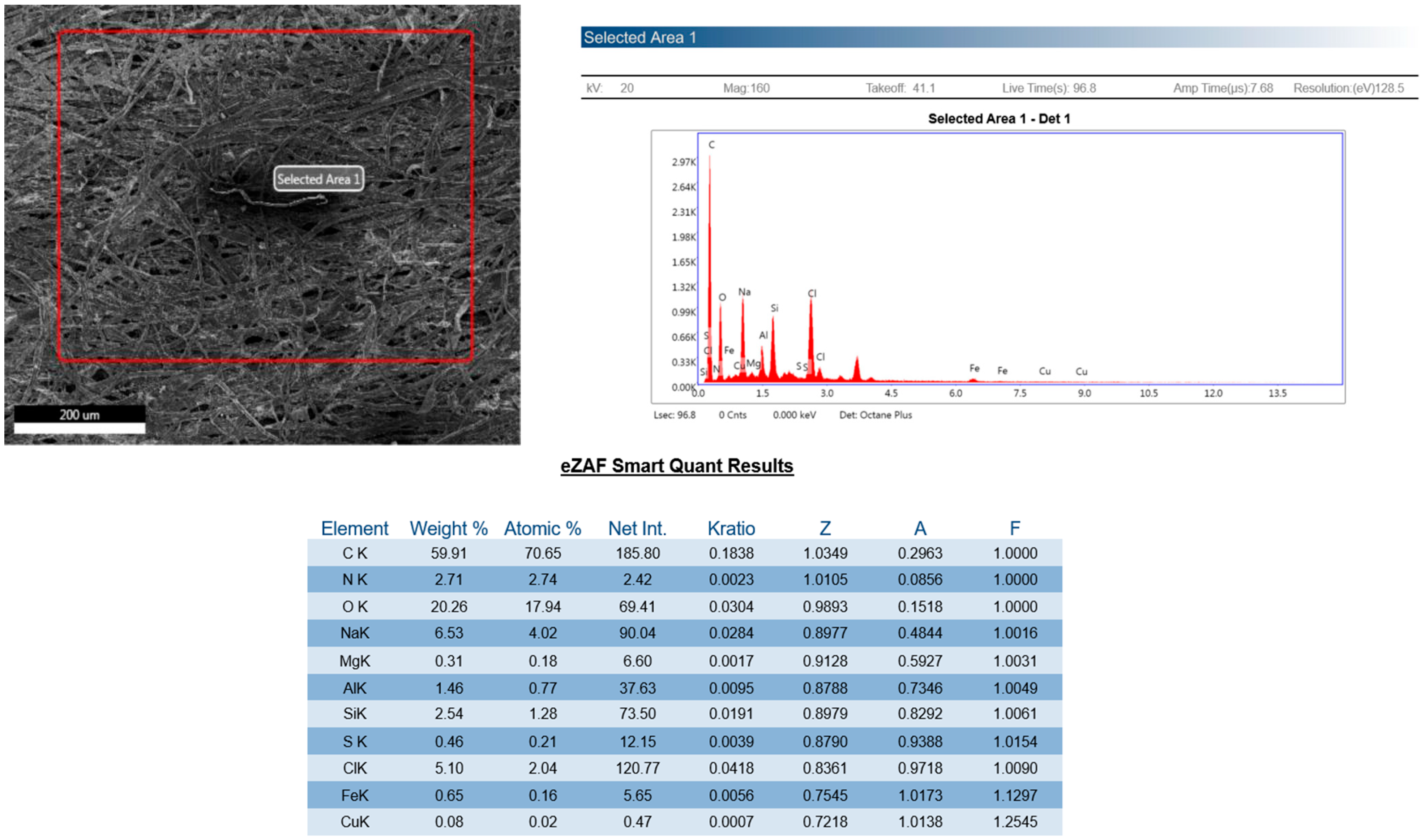Click the Mag:160 text
Screen dimensions: 1425x840
(746, 88)
